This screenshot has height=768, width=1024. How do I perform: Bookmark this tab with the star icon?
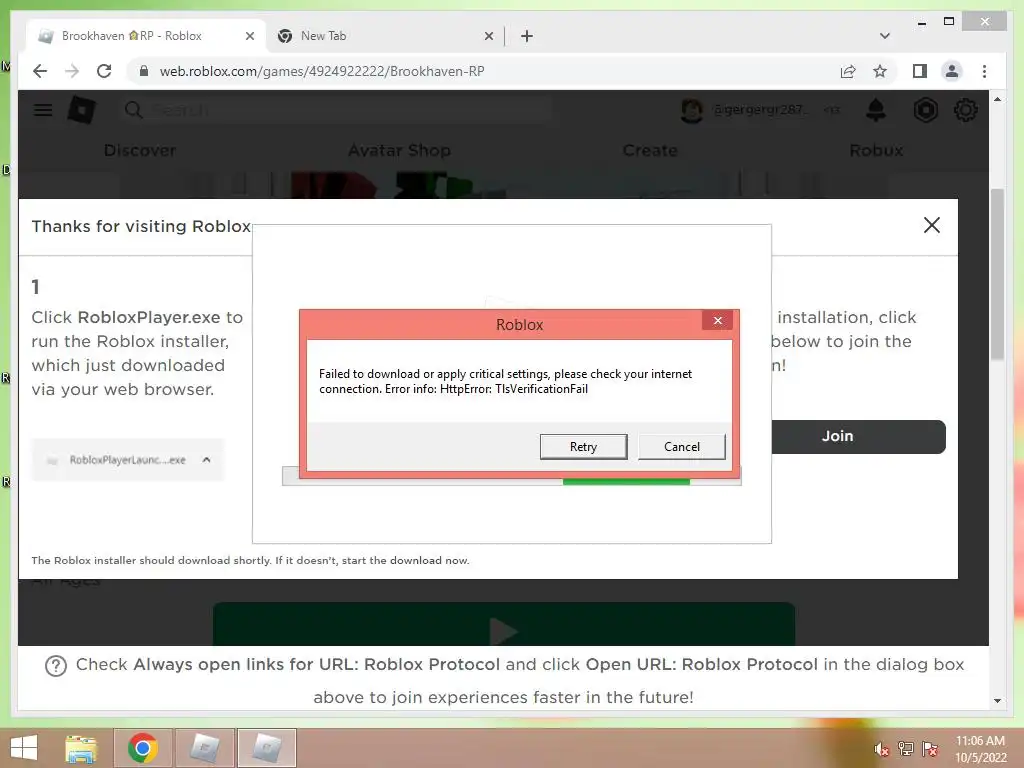(880, 71)
